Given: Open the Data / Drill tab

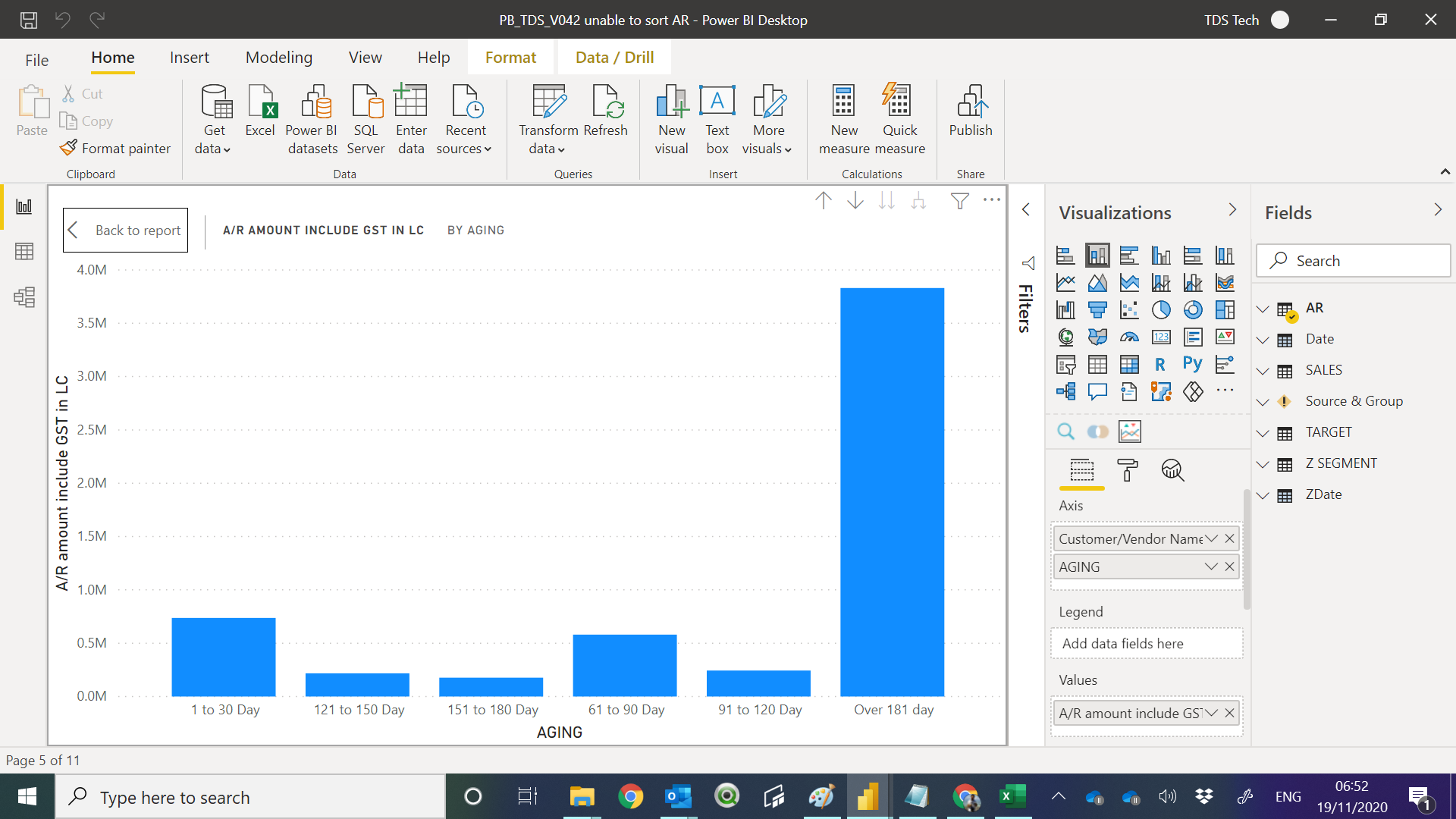Looking at the screenshot, I should click(x=614, y=58).
